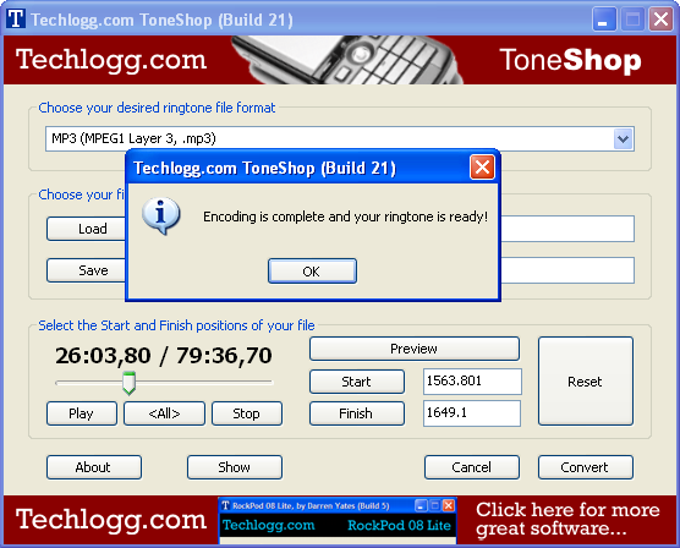Set the Start position button

pyautogui.click(x=357, y=382)
